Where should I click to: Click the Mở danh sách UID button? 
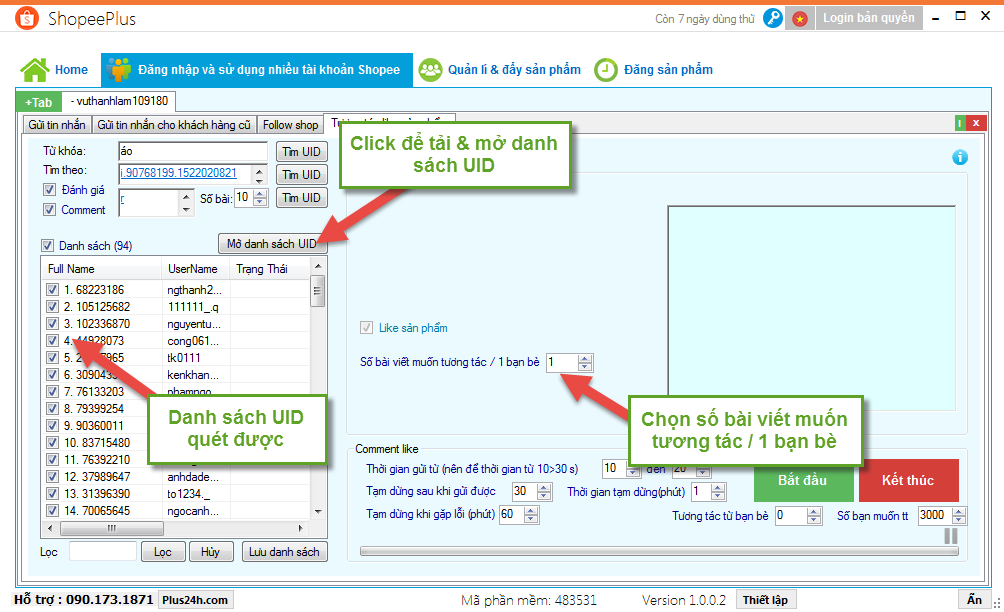pyautogui.click(x=271, y=244)
